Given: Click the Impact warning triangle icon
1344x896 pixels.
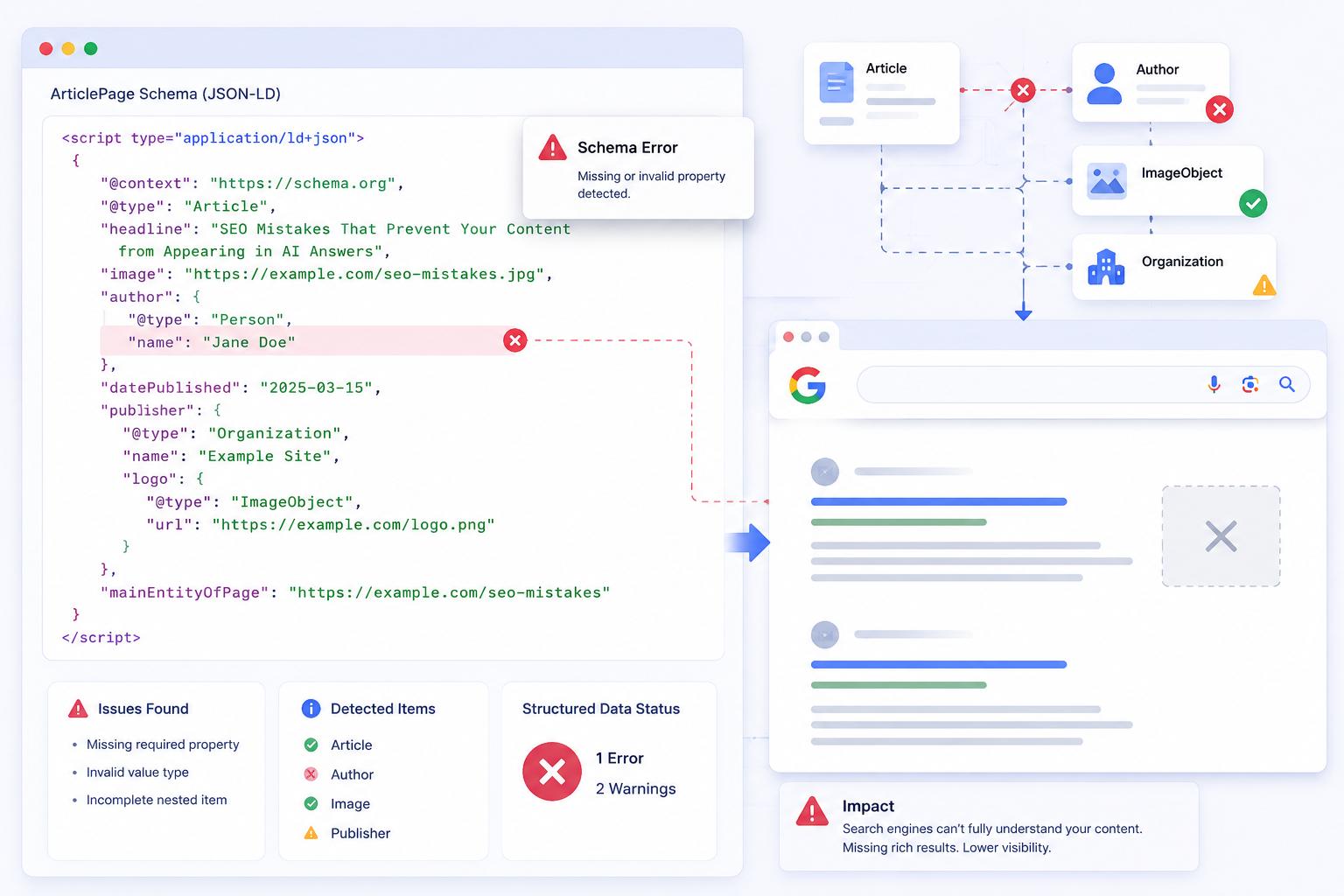Looking at the screenshot, I should (812, 811).
